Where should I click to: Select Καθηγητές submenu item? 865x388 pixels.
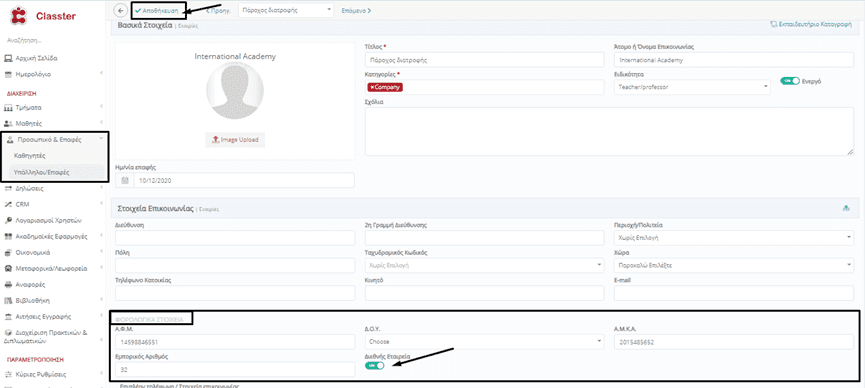click(x=30, y=156)
